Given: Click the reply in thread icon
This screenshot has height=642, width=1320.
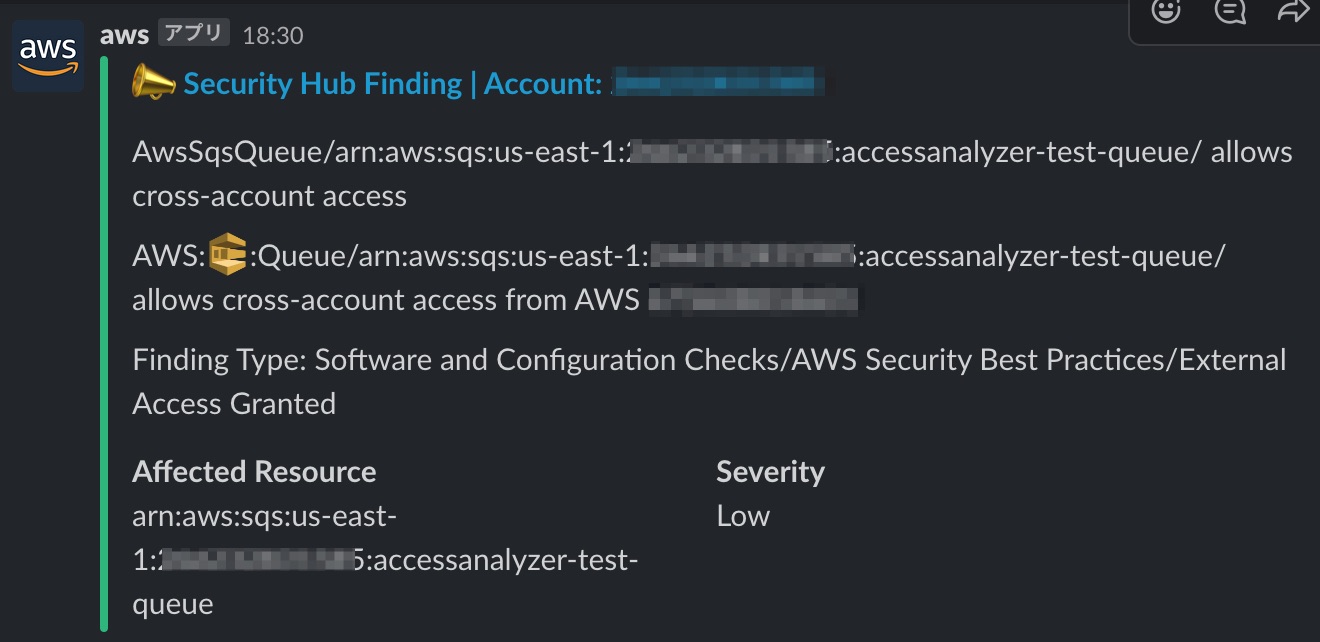Looking at the screenshot, I should point(1229,10).
